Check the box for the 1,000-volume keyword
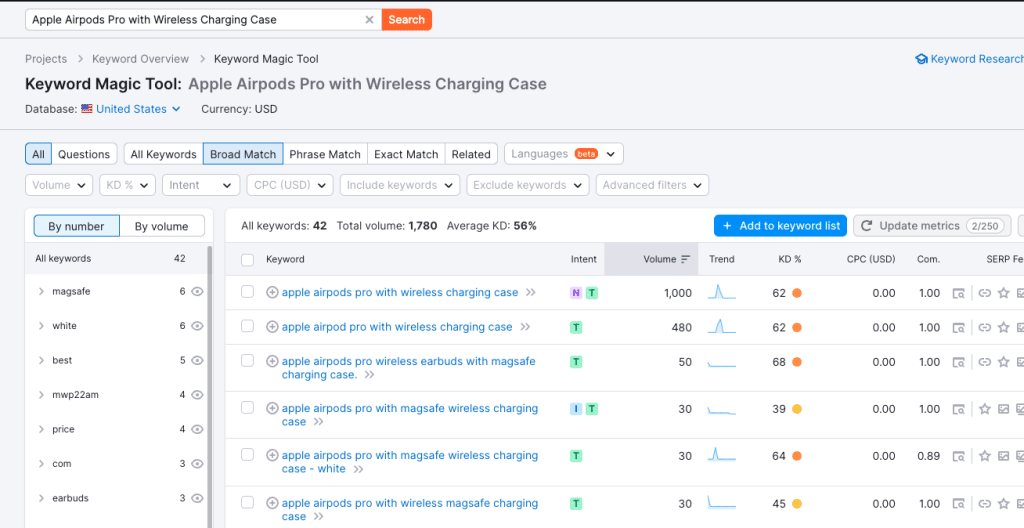The image size is (1024, 528). 248,292
